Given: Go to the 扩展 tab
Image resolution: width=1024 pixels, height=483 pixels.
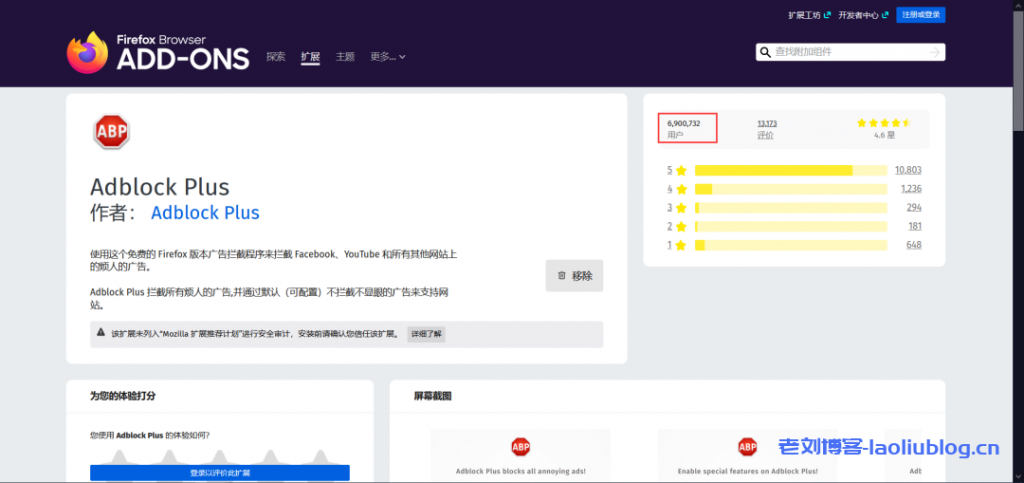Looking at the screenshot, I should (x=310, y=57).
